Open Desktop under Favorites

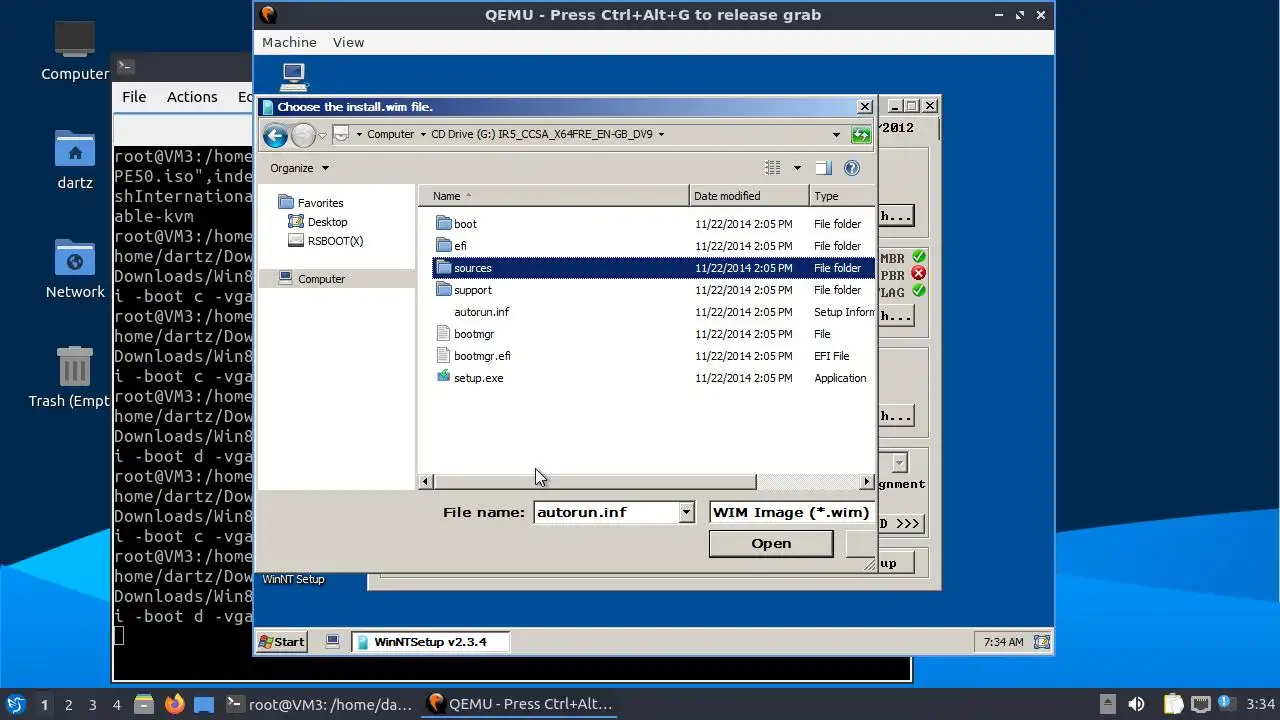tap(327, 222)
